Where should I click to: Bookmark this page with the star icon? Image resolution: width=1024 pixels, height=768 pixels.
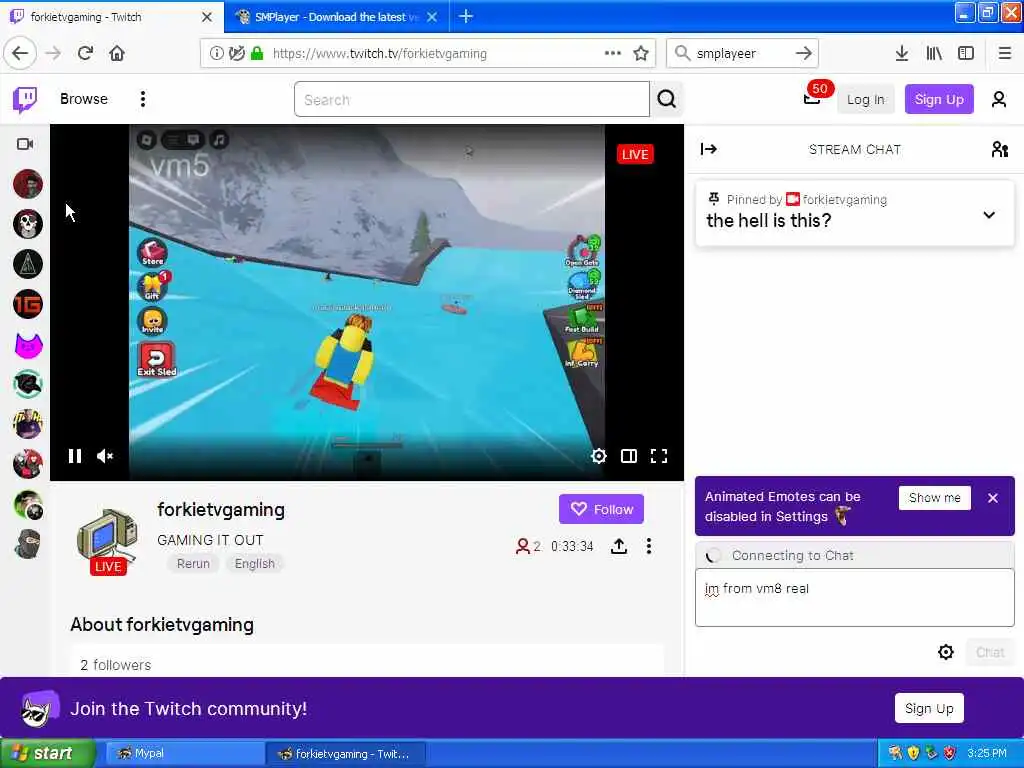click(641, 53)
